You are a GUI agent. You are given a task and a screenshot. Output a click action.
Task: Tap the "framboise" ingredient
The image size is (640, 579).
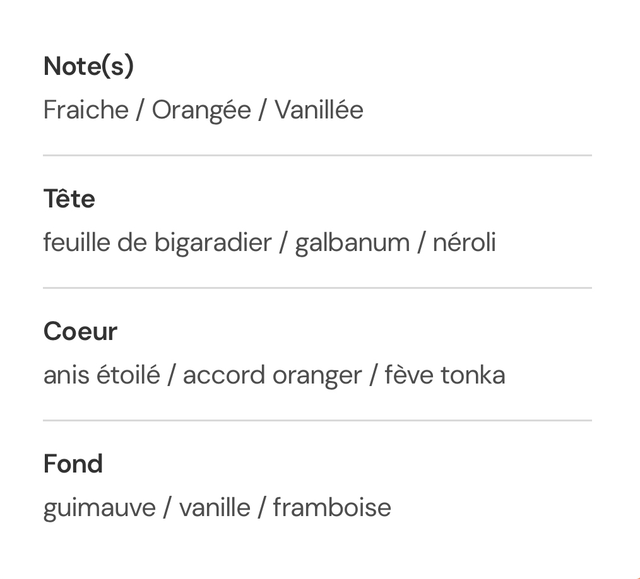click(x=331, y=508)
